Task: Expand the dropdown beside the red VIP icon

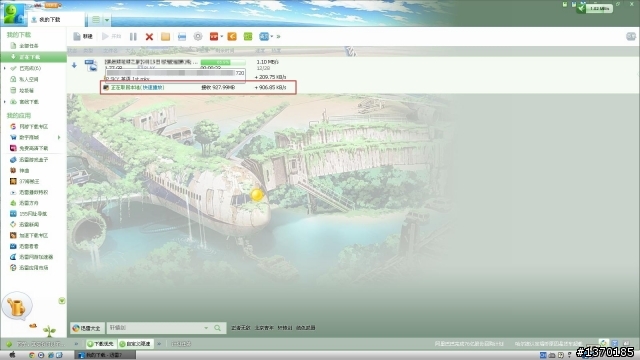Action: pyautogui.click(x=222, y=37)
